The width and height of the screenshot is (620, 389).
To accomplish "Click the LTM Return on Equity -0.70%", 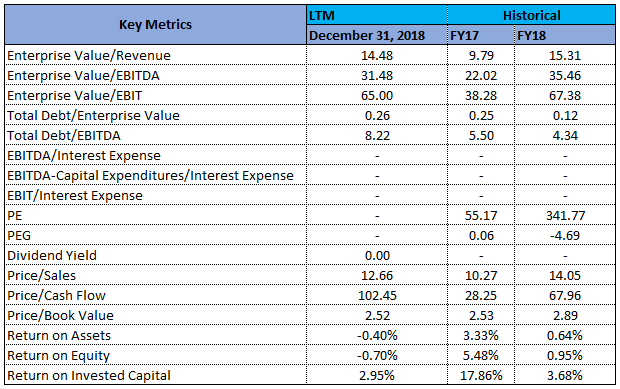I will tap(377, 355).
